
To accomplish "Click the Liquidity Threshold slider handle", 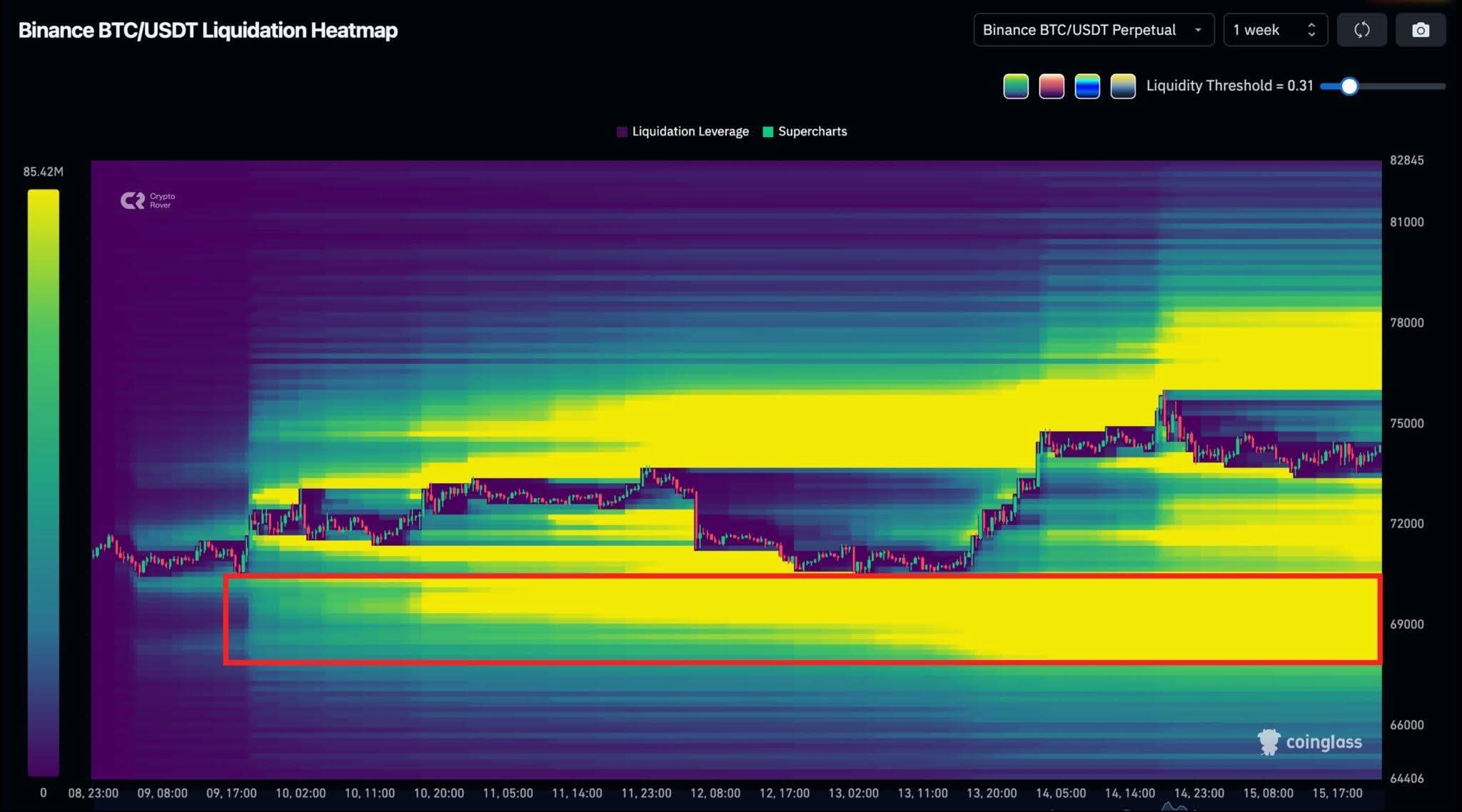I will tap(1348, 86).
